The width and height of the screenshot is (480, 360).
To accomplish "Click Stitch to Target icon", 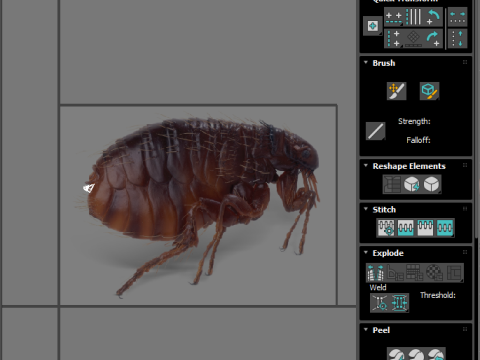I will coord(386,228).
